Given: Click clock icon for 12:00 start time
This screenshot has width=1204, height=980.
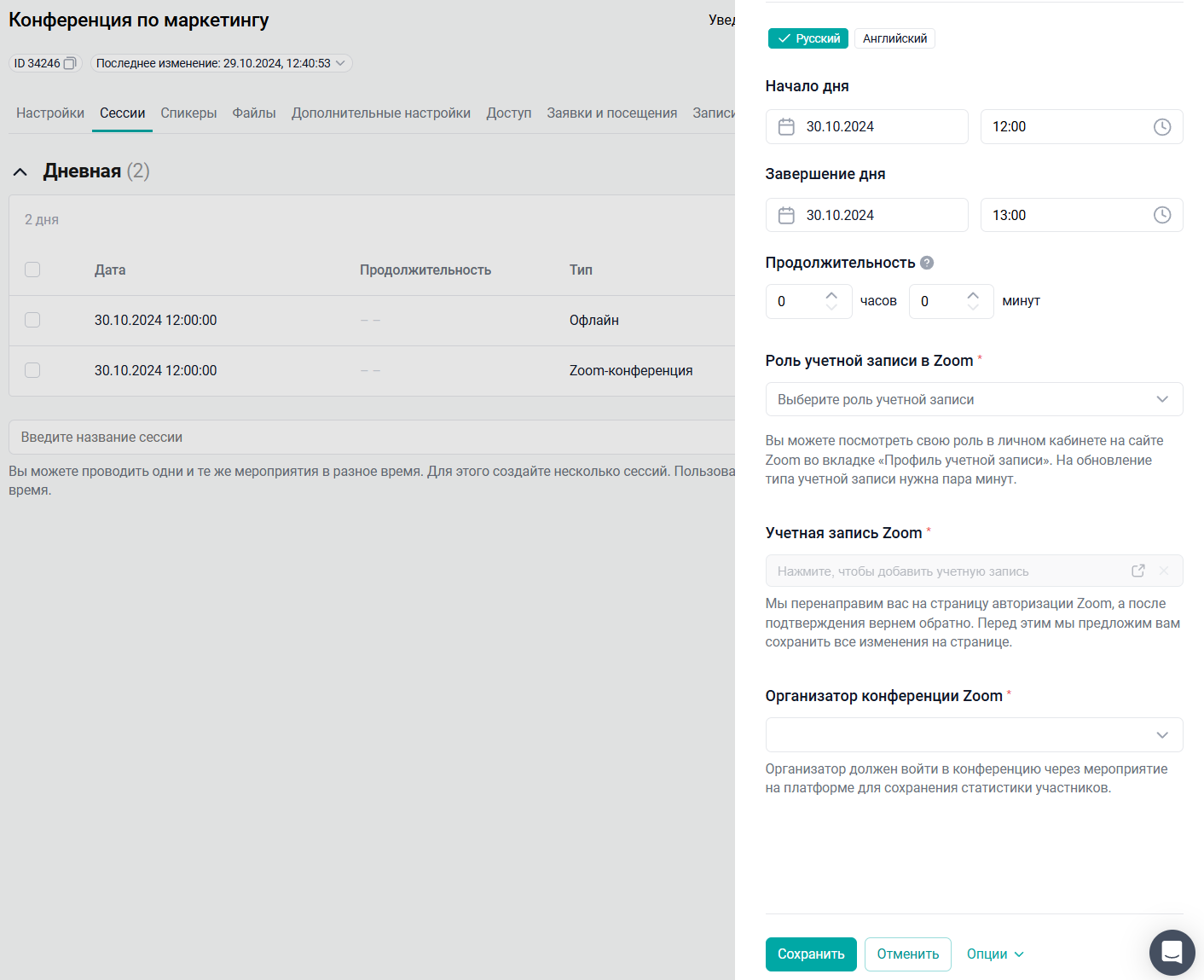Looking at the screenshot, I should click(x=1161, y=127).
